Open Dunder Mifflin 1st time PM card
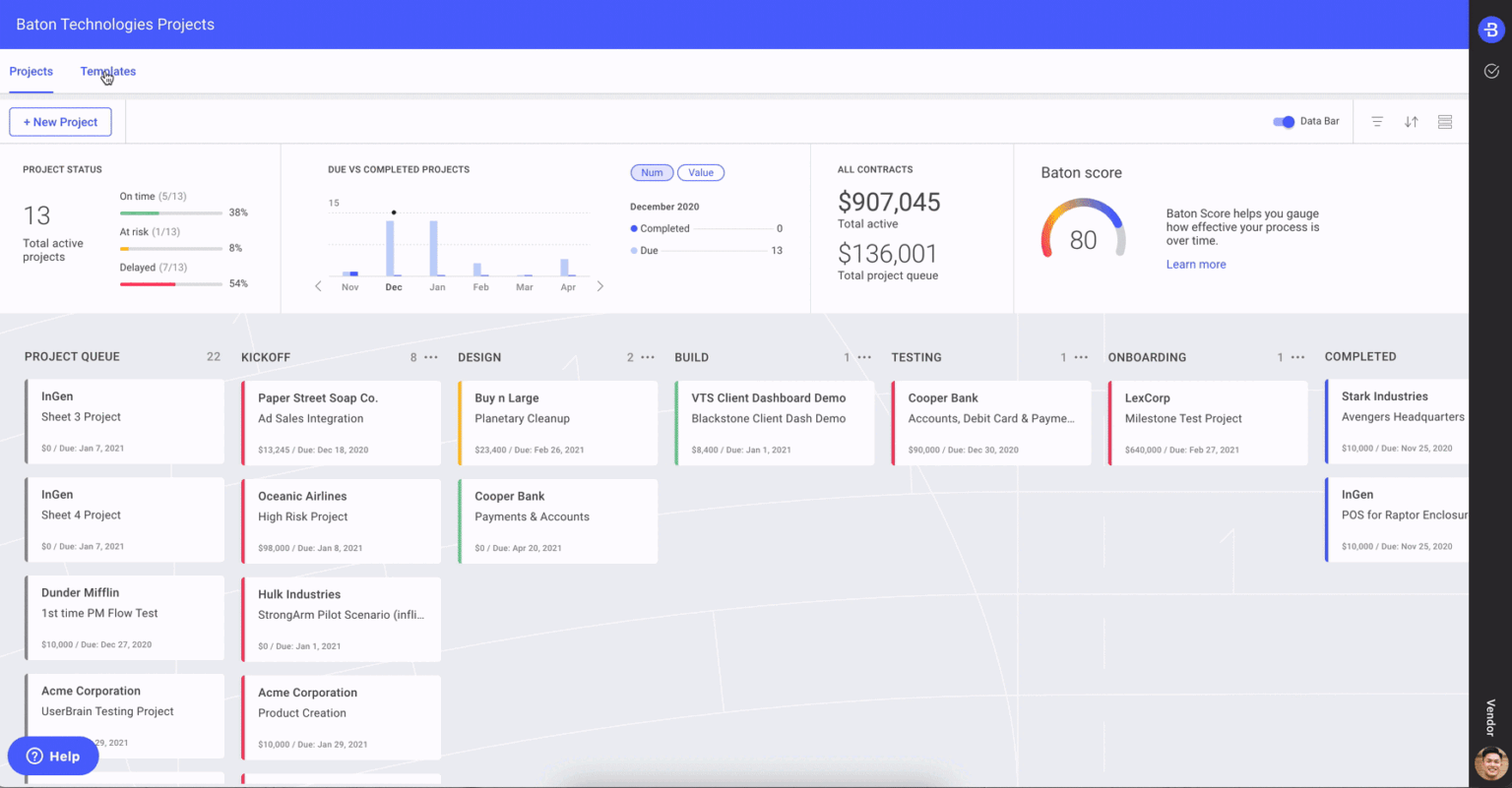Viewport: 1512px width, 788px height. coord(124,619)
